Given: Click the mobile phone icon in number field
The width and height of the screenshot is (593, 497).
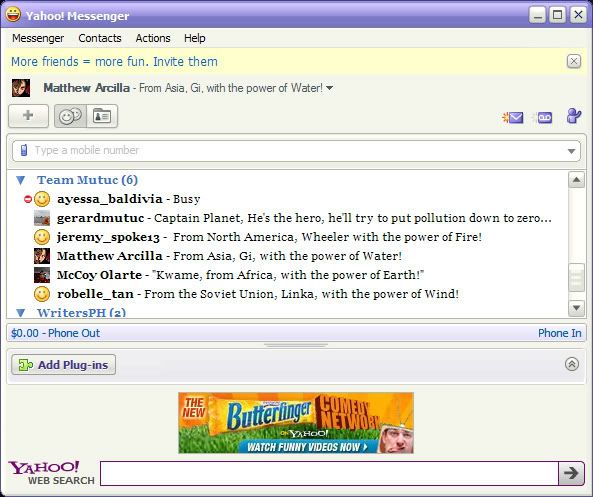Looking at the screenshot, I should click(x=24, y=150).
